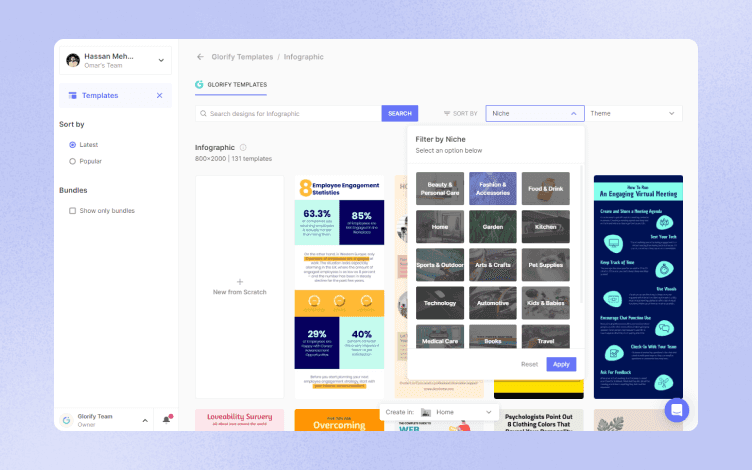Click the folder icon in Create in bar
This screenshot has height=470, width=752.
point(426,412)
